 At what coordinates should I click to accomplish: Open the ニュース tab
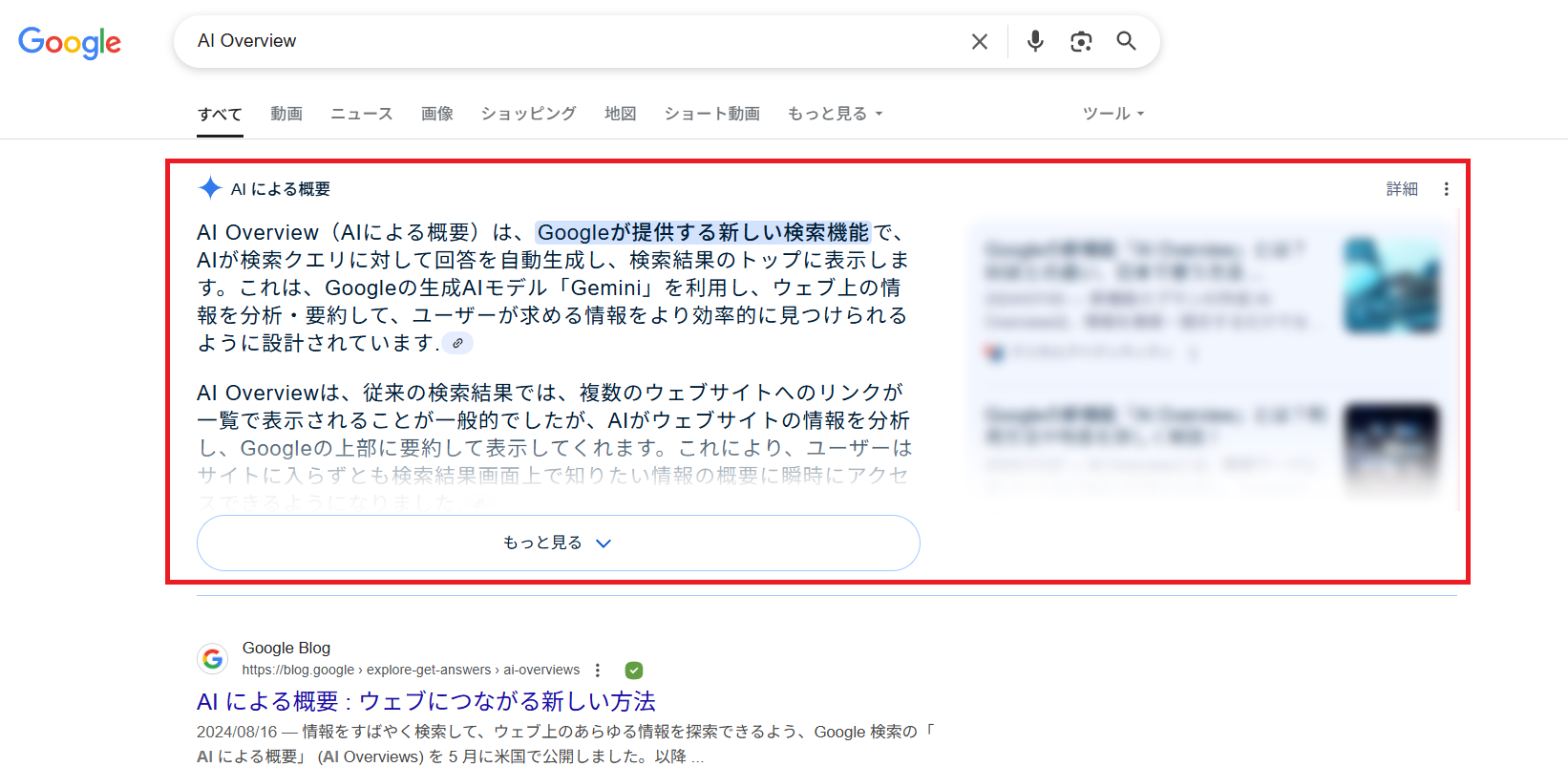click(x=362, y=114)
